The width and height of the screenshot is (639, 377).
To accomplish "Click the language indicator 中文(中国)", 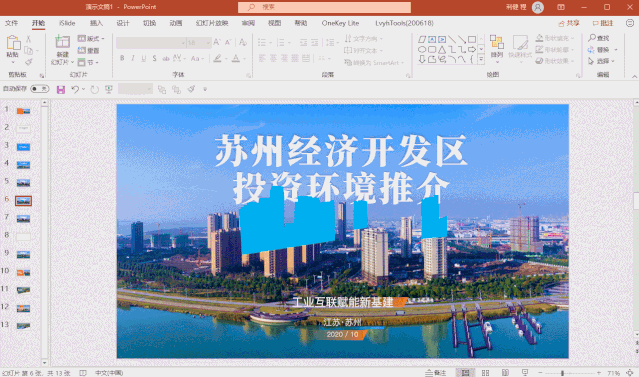I will [109, 373].
